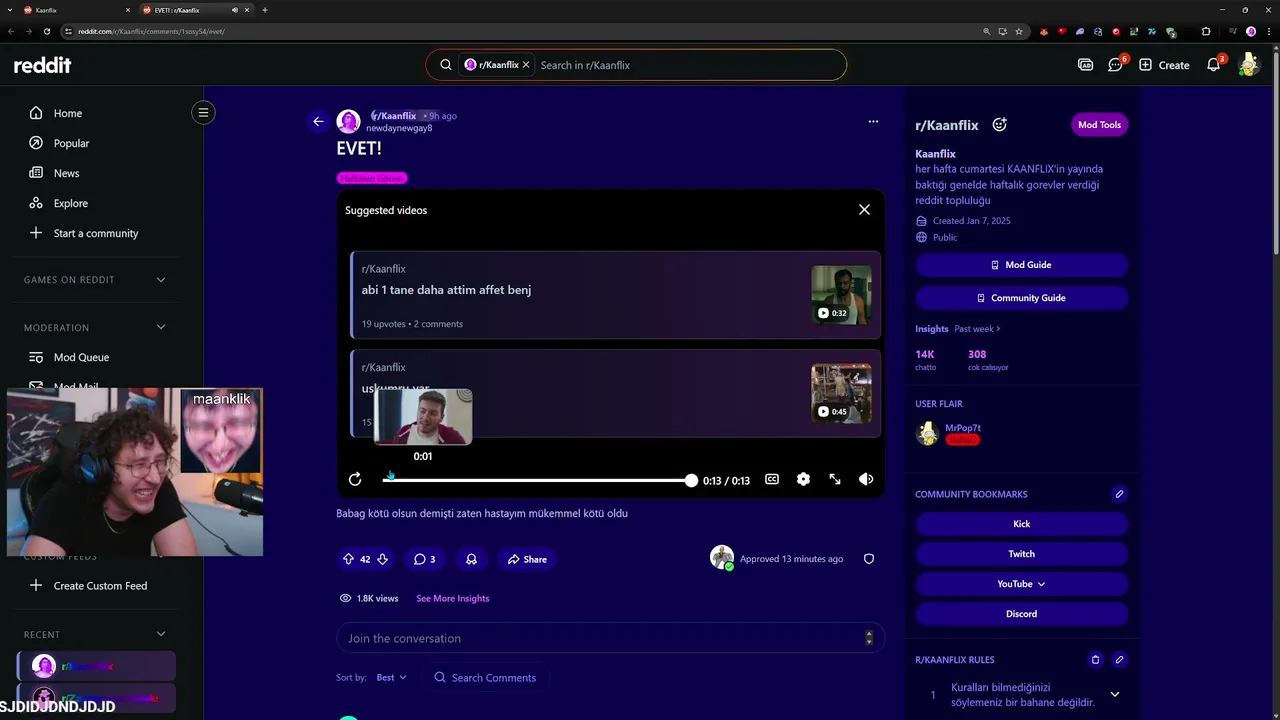Adjust comment box size with stepper arrows
Image resolution: width=1280 pixels, height=720 pixels.
(x=869, y=638)
